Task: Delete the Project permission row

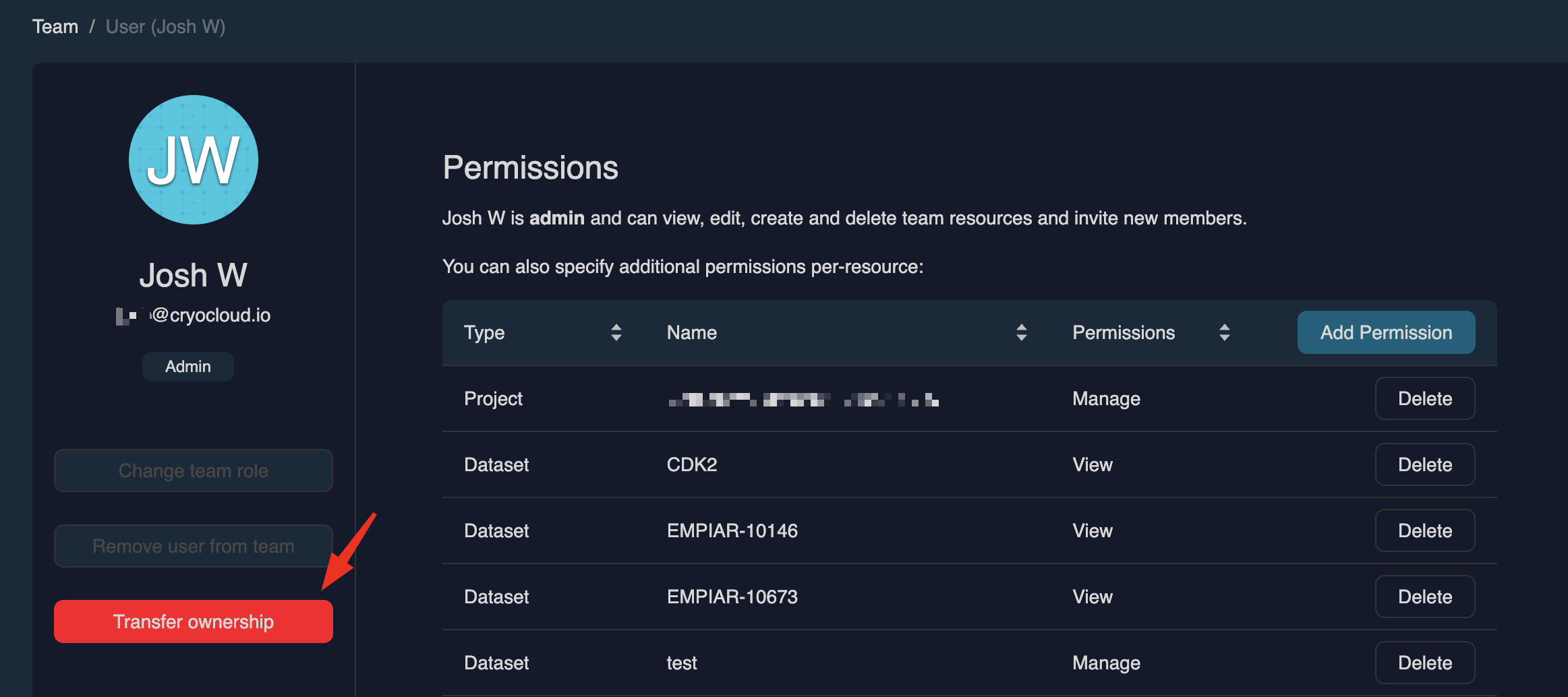Action: coord(1424,398)
